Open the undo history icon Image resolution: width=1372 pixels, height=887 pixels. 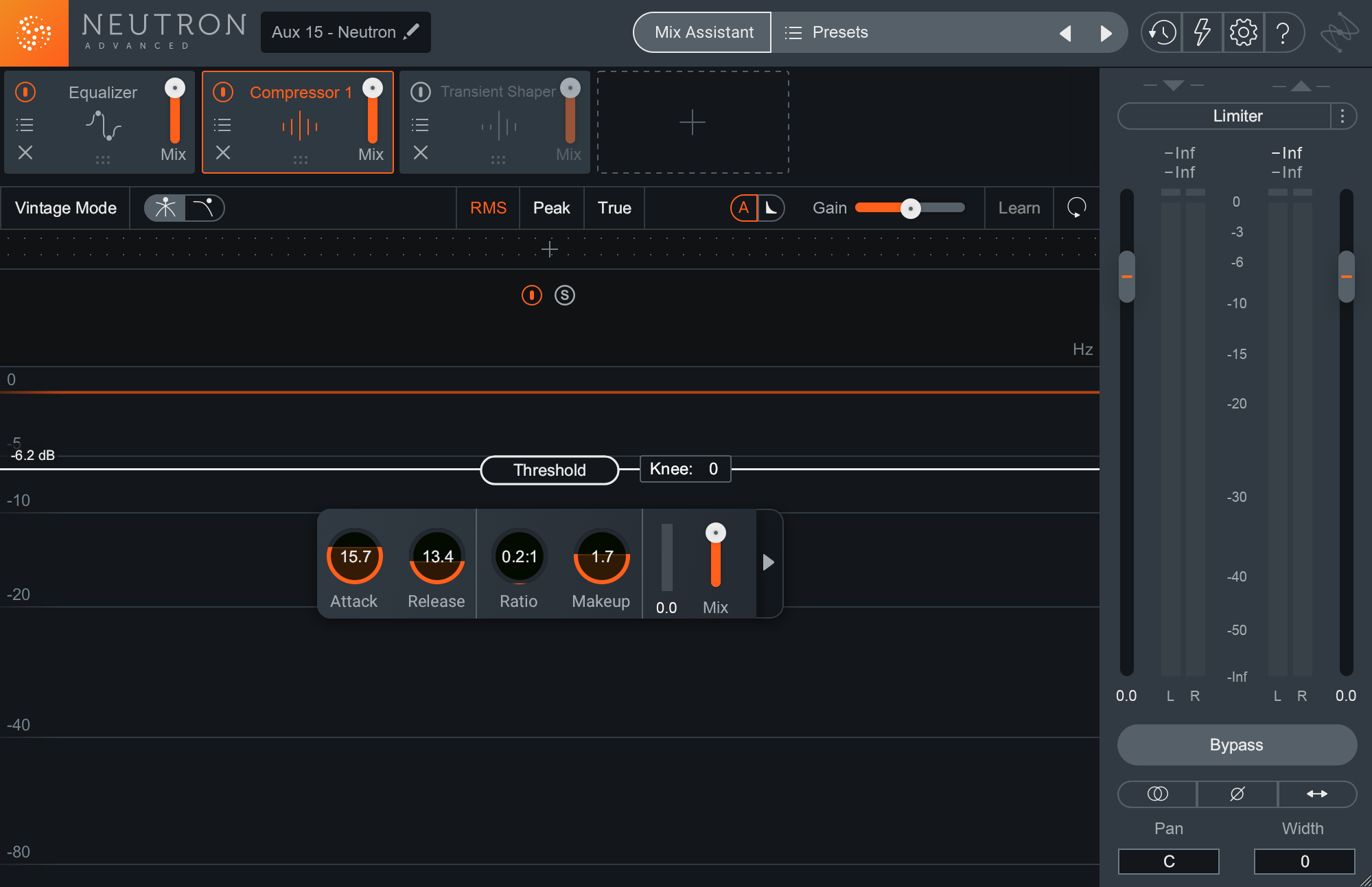[1162, 32]
